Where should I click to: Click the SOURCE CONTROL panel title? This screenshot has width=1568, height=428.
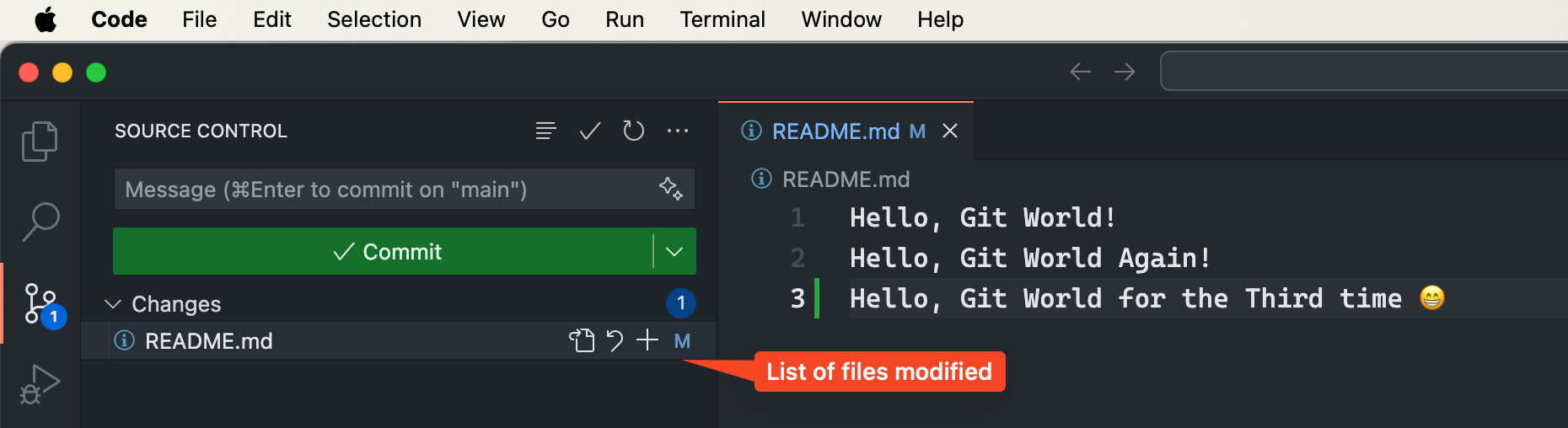[201, 131]
